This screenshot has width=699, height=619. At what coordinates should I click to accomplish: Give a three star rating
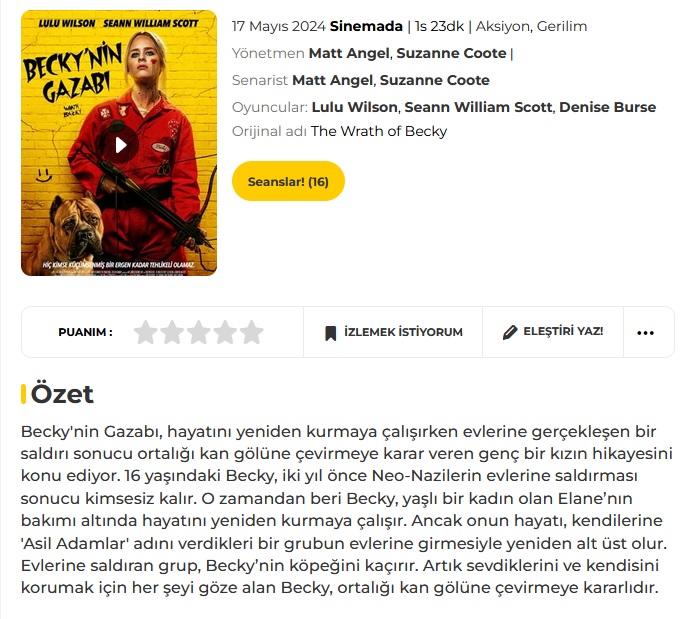click(198, 332)
